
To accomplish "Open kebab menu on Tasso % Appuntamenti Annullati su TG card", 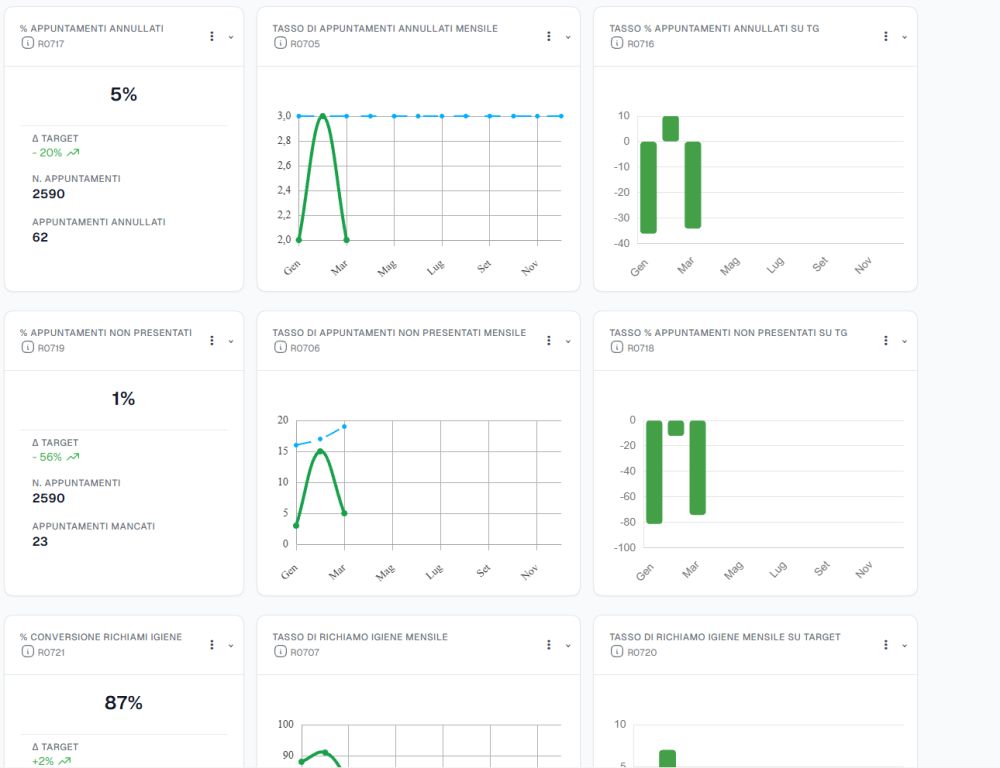I will 885,36.
